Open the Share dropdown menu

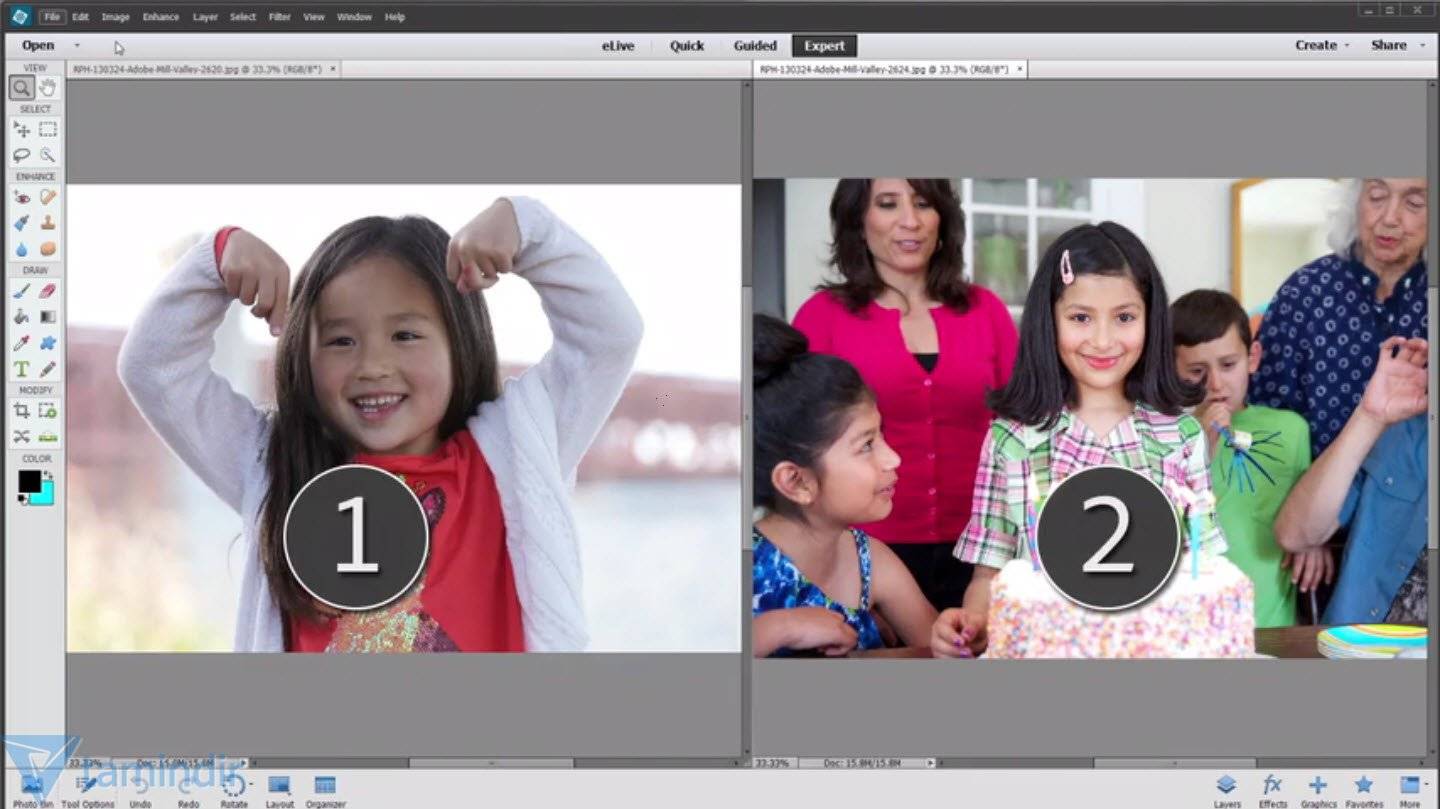point(1396,45)
